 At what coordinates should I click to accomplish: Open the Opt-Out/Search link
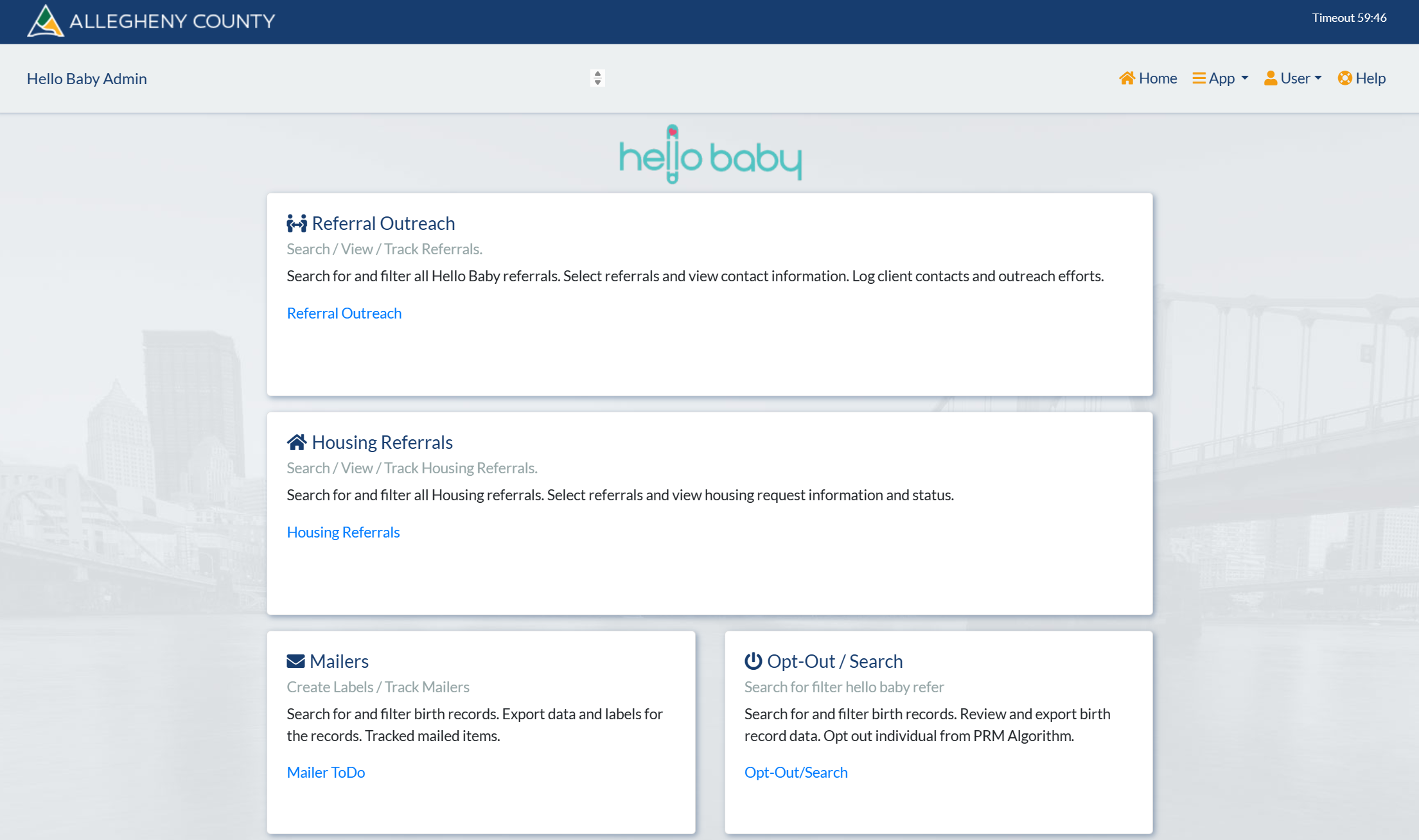point(796,773)
